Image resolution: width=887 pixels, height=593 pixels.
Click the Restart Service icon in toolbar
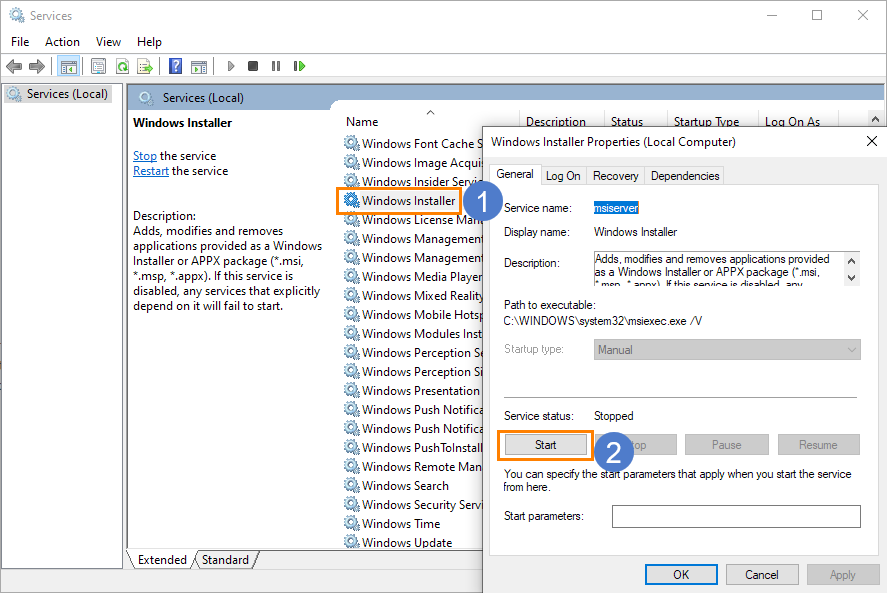[299, 66]
